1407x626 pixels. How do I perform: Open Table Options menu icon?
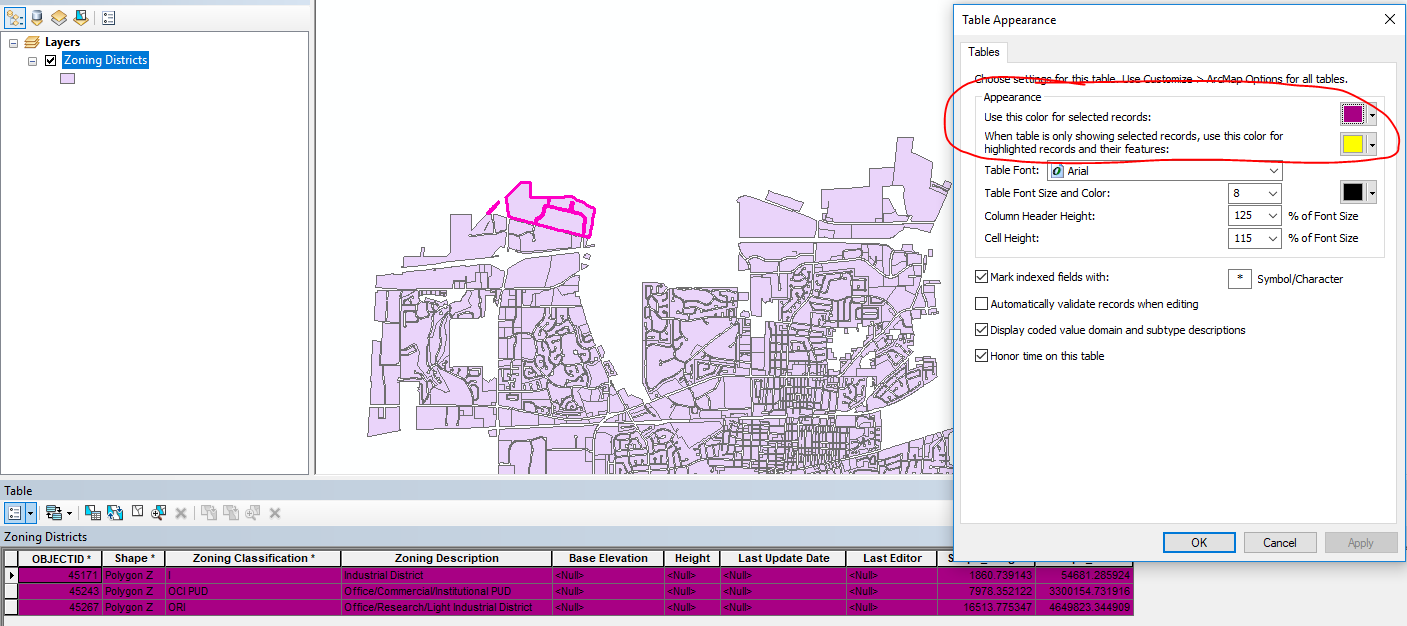click(14, 512)
